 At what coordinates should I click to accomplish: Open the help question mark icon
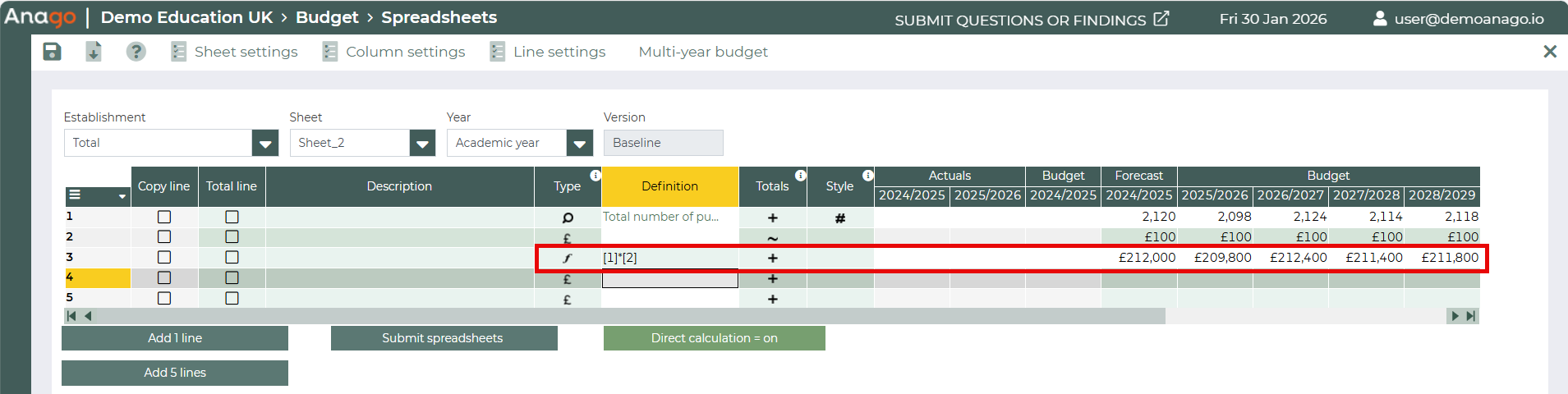136,52
